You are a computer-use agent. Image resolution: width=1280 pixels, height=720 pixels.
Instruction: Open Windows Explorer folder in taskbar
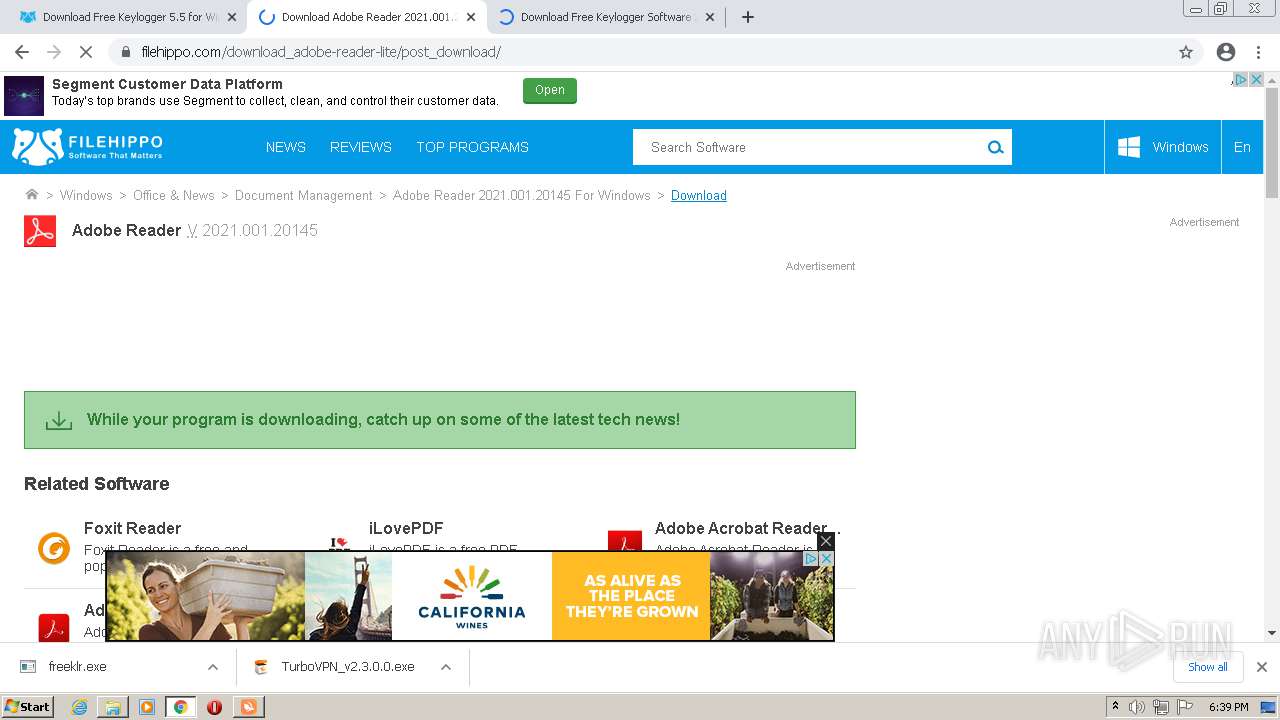113,707
